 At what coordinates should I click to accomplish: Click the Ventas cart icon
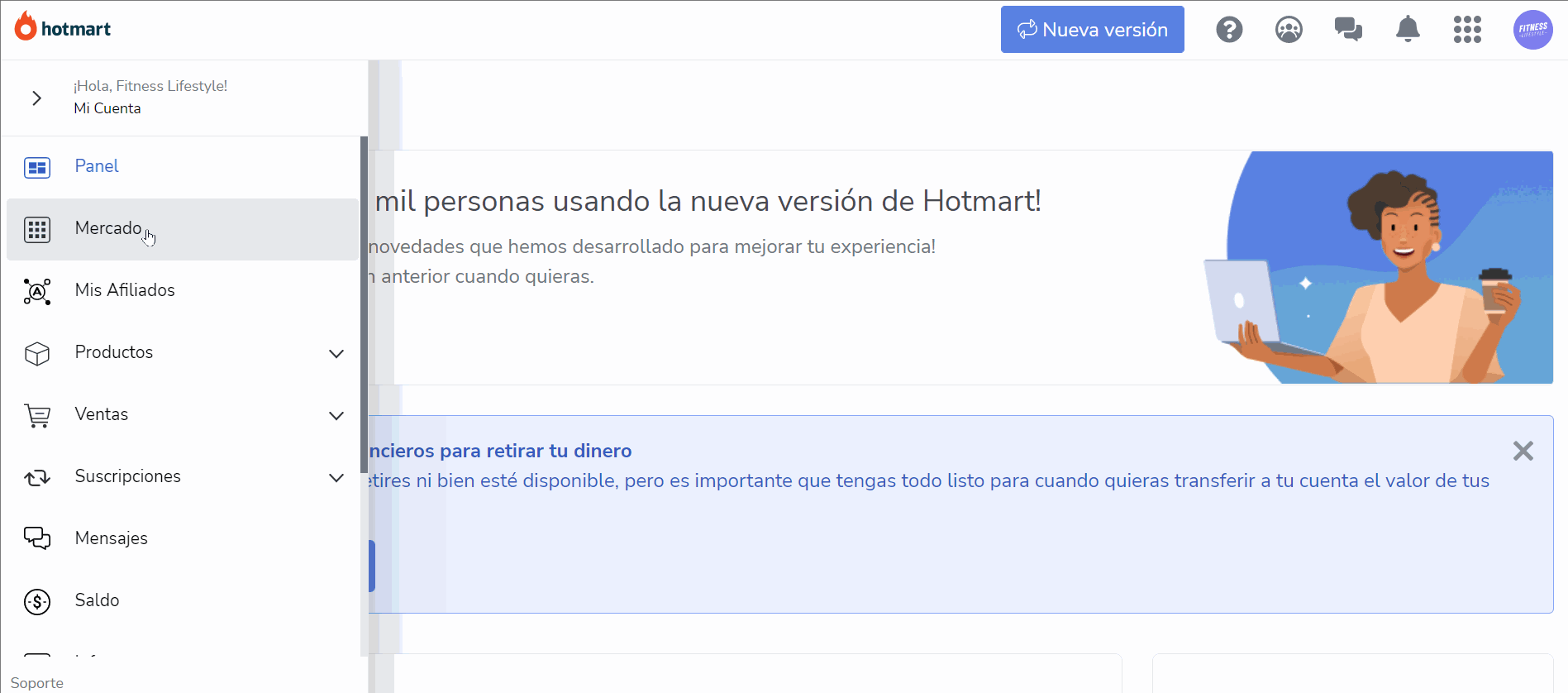[x=37, y=415]
